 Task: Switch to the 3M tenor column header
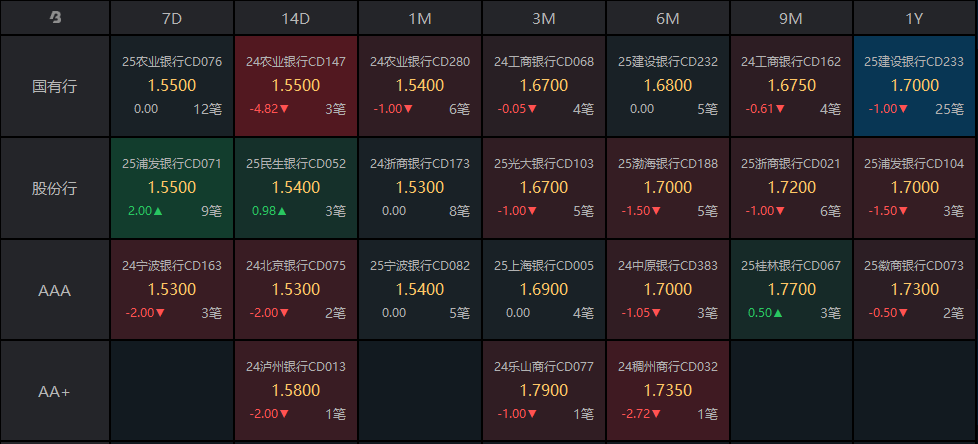pyautogui.click(x=543, y=18)
